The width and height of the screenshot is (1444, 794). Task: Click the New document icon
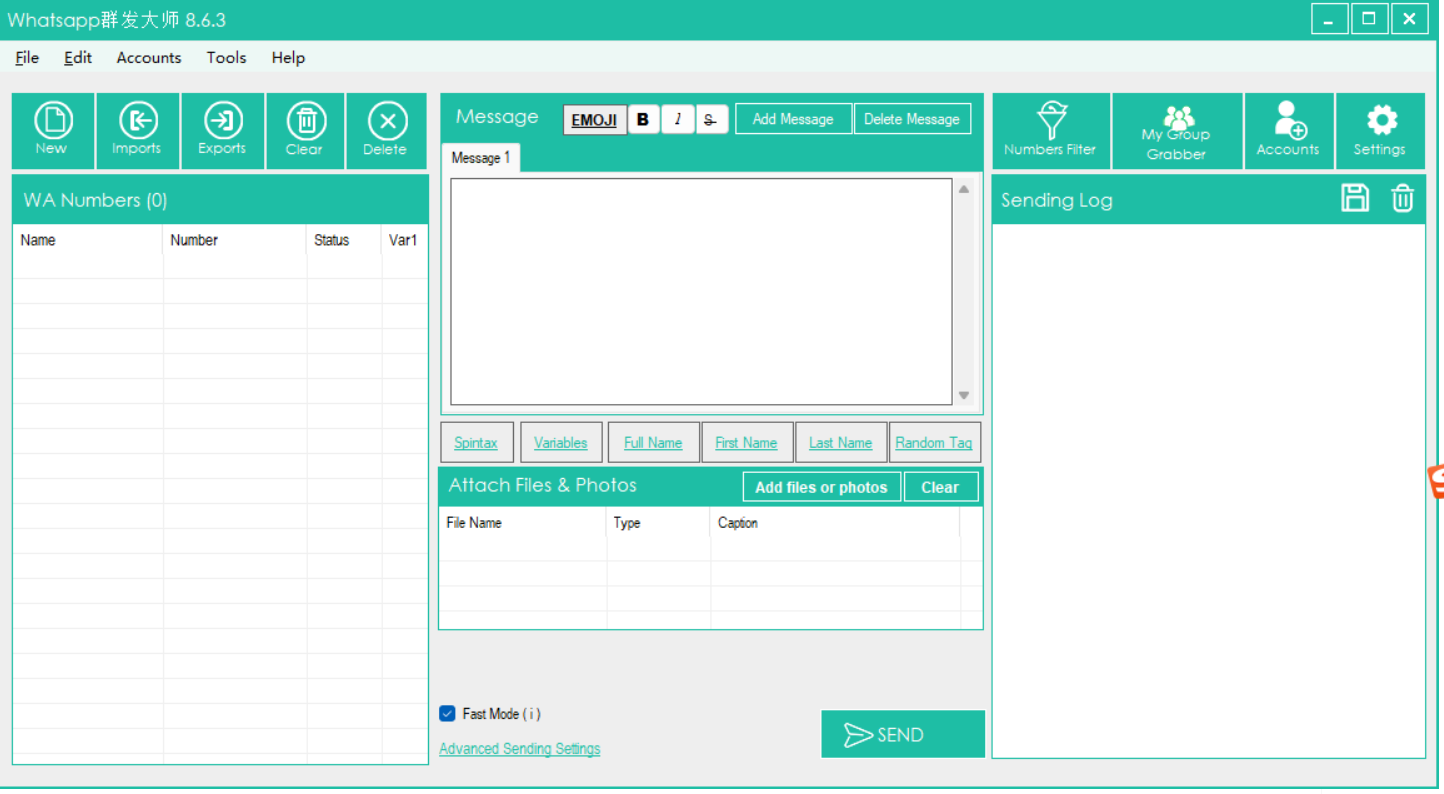click(53, 122)
